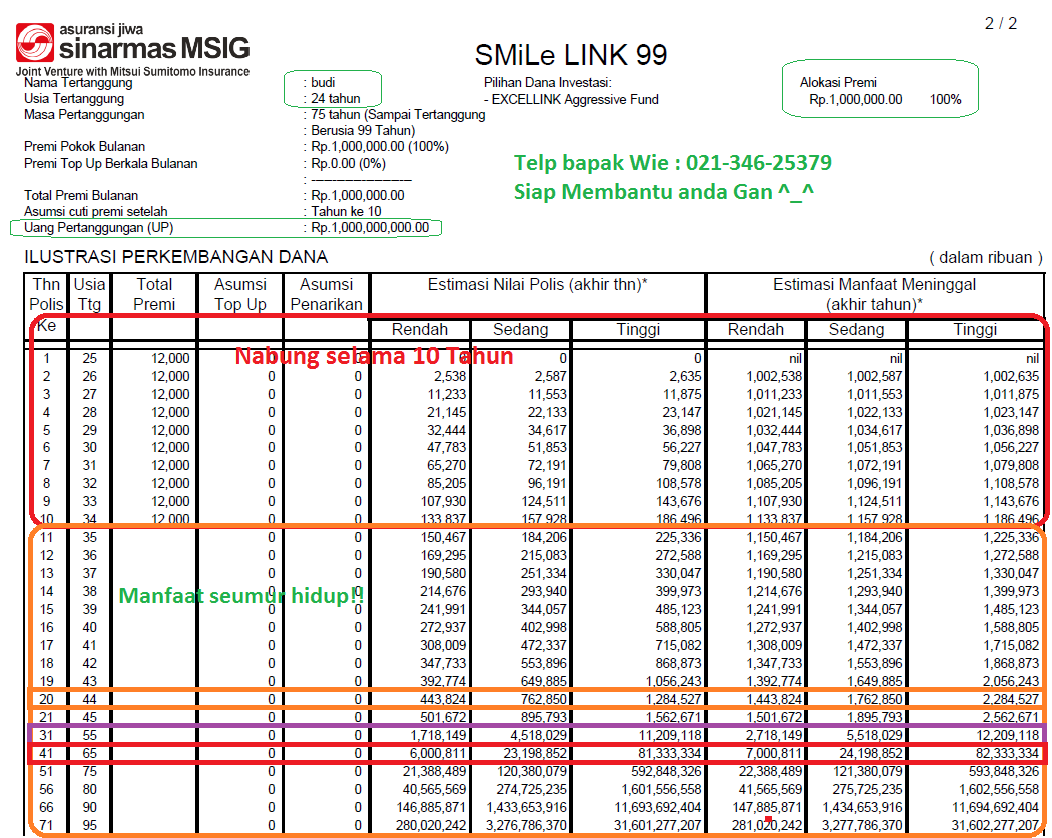The image size is (1052, 838).
Task: Click the "SMiLe LINK 99" title
Action: [571, 55]
